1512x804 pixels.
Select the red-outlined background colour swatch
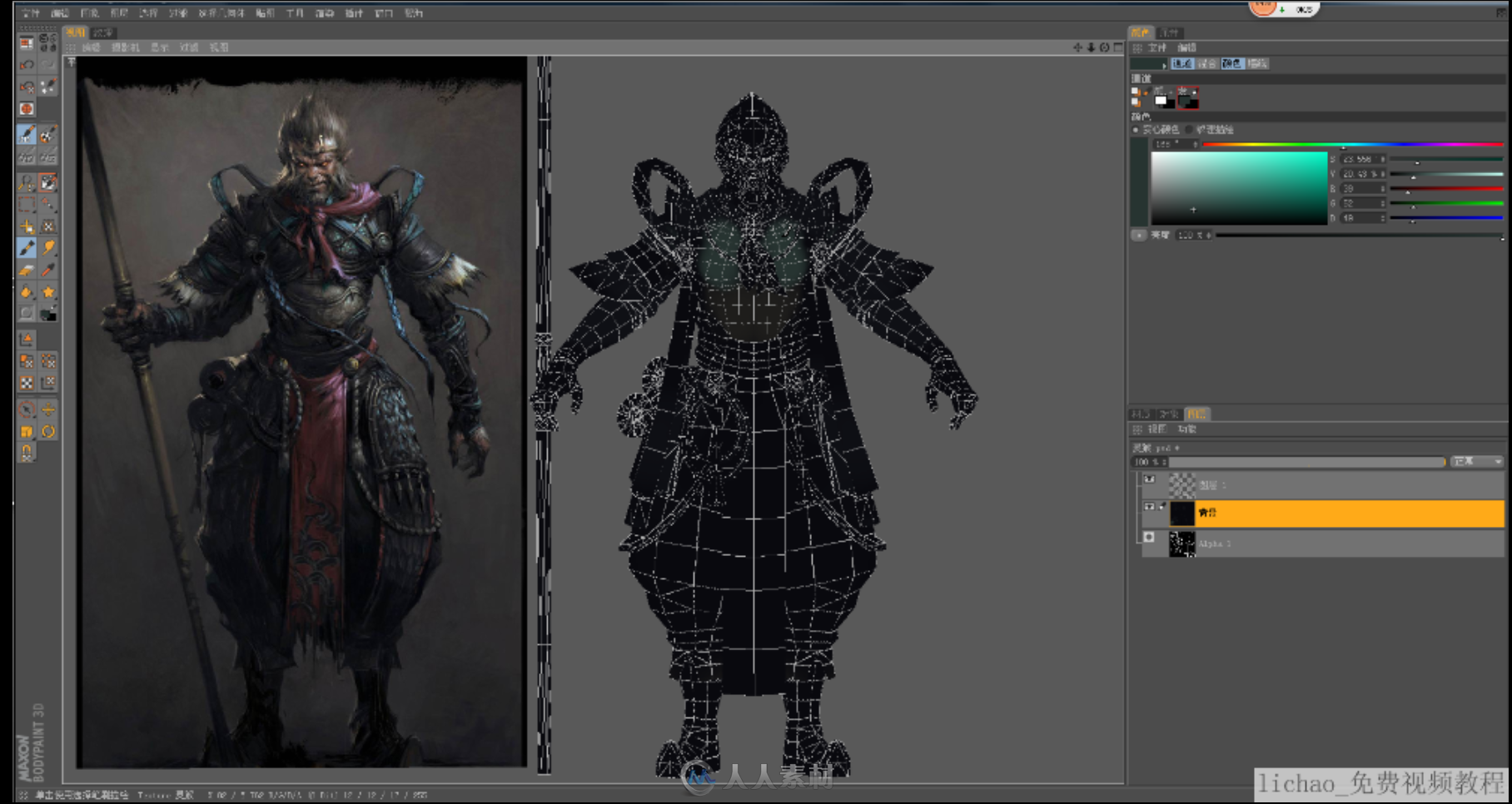1188,98
